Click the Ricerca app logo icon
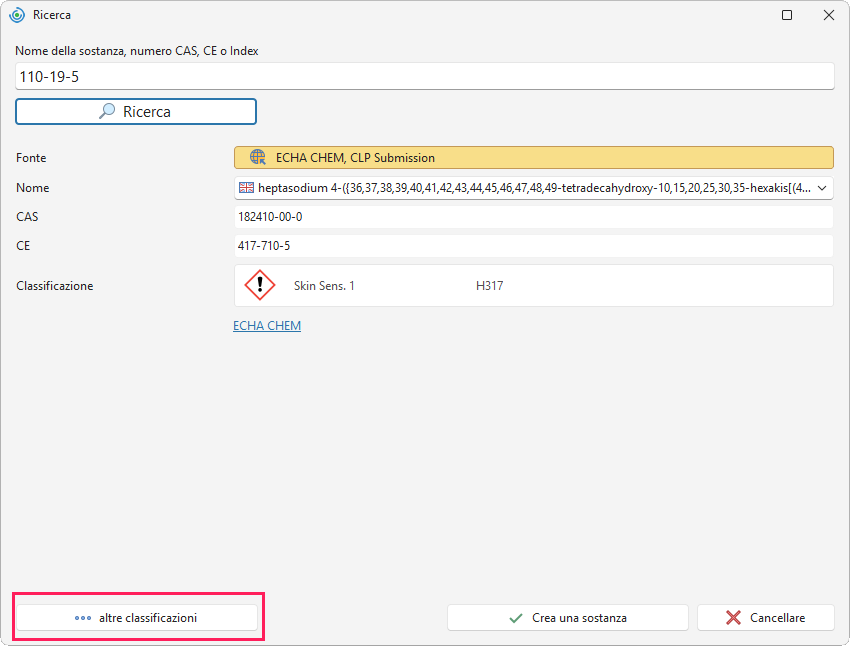The image size is (850, 646). coord(17,15)
